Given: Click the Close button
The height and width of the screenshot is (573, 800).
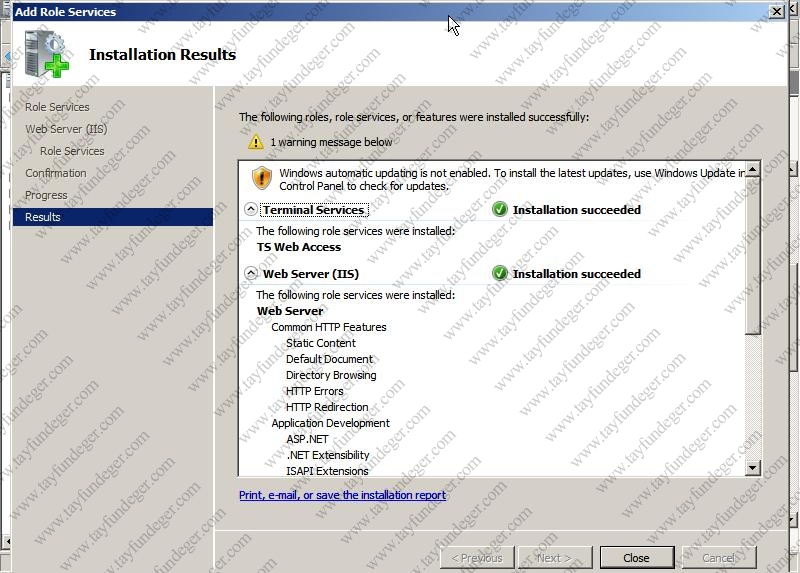Looking at the screenshot, I should pyautogui.click(x=637, y=558).
